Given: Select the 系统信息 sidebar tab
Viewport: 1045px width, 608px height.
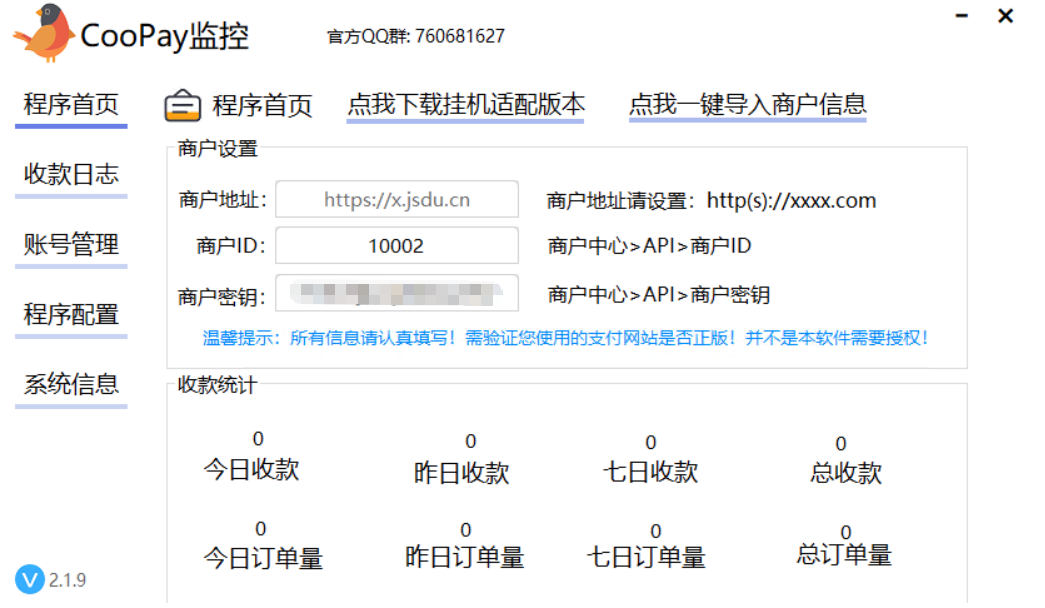Looking at the screenshot, I should 71,384.
